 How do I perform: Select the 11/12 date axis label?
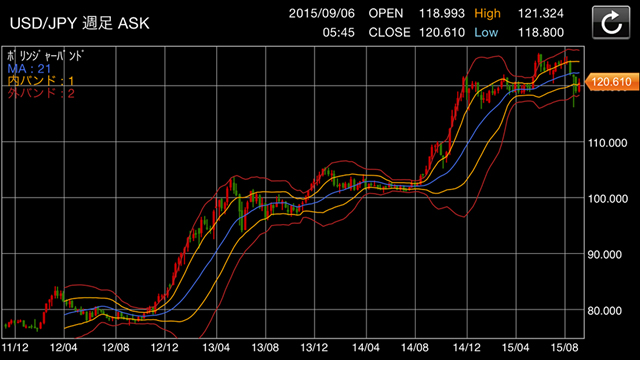[x=15, y=348]
